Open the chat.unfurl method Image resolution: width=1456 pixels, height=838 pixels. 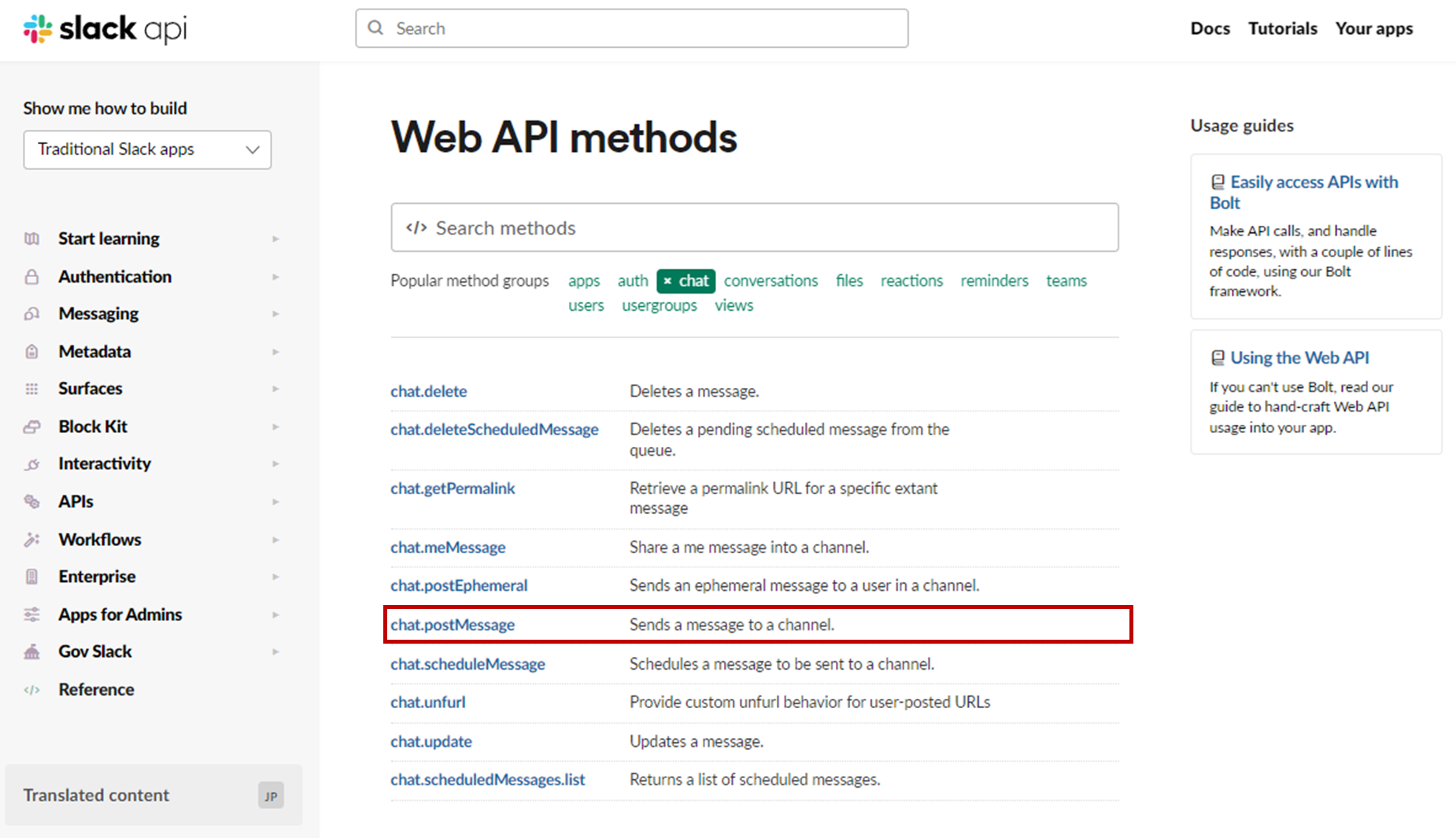pyautogui.click(x=428, y=702)
